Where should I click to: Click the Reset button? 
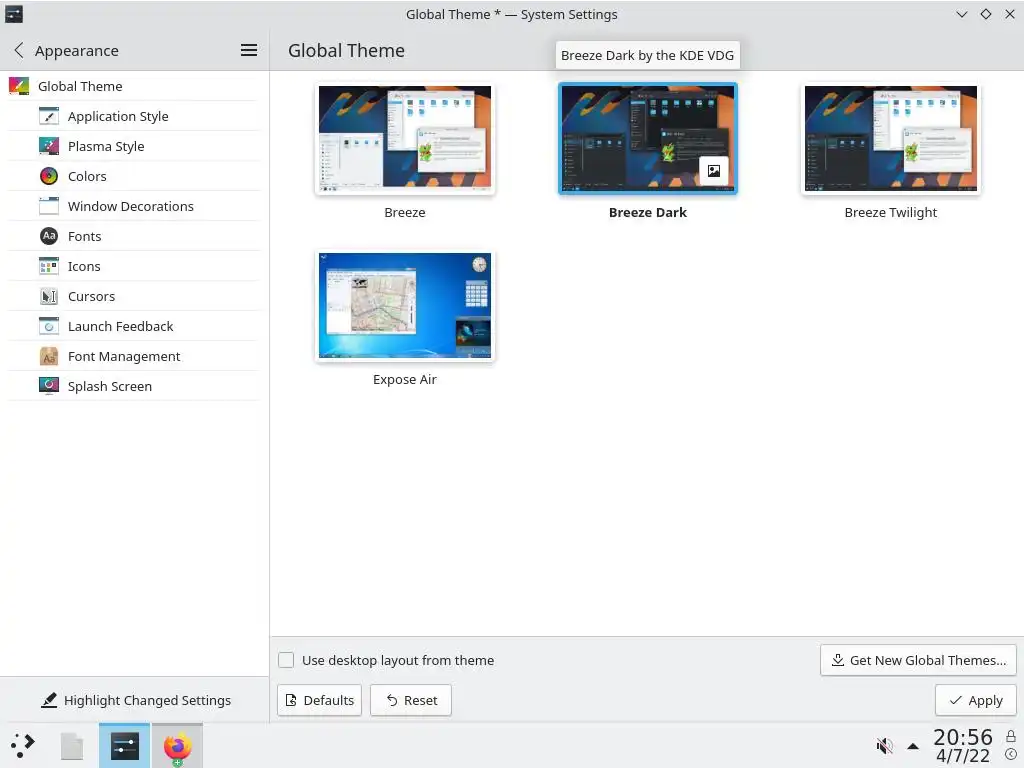coord(411,700)
